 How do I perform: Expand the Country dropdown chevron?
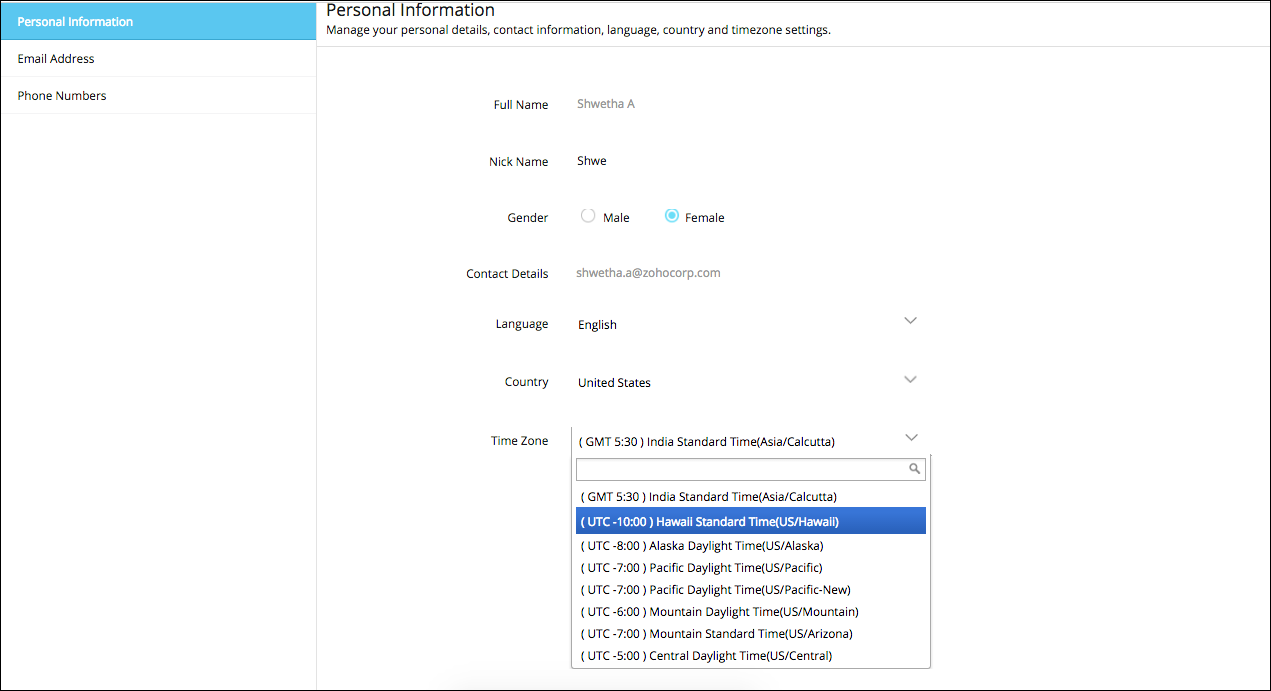[x=910, y=380]
